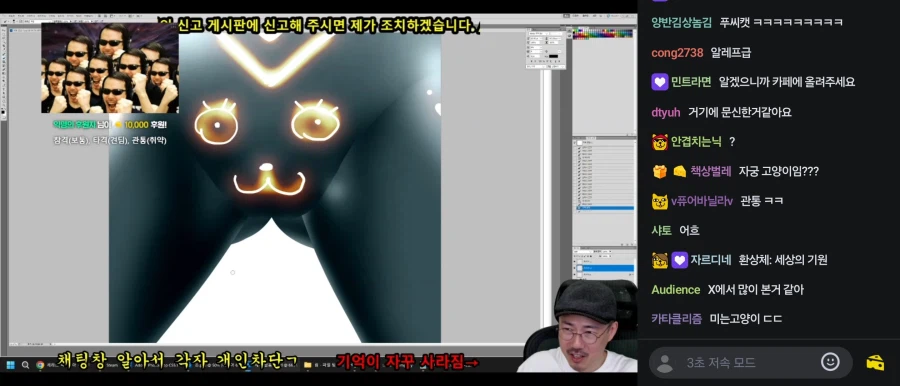
Task: Select chat message 거기에 문신한거같아요
Action: click(739, 112)
